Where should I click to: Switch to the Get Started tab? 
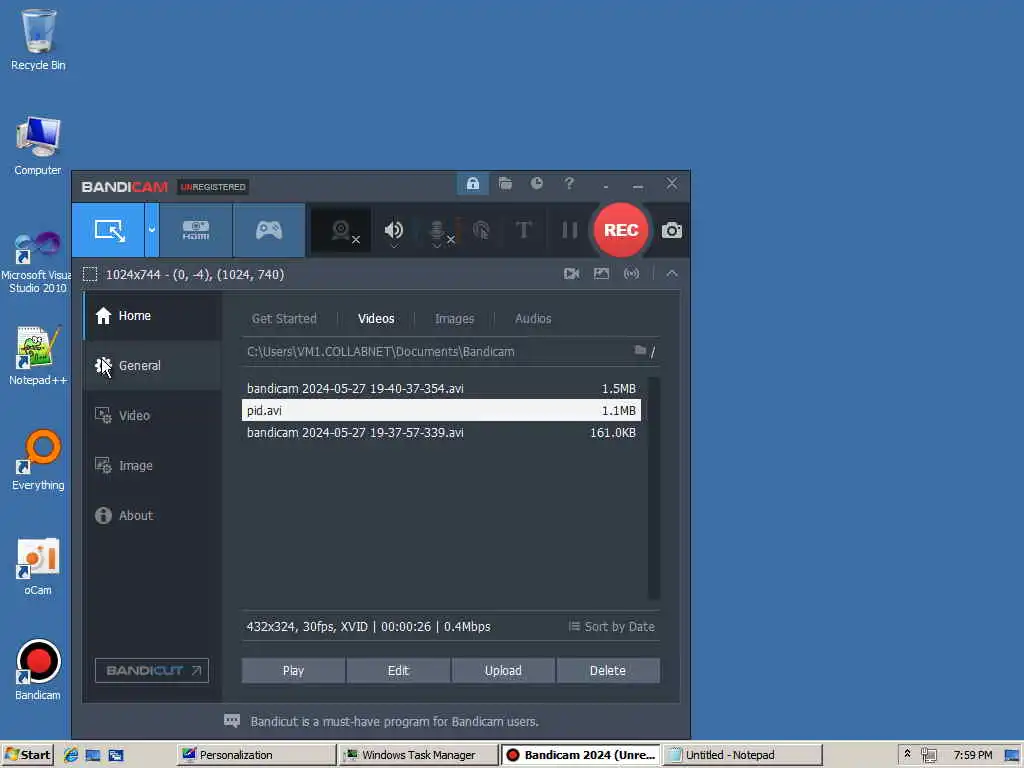coord(284,319)
